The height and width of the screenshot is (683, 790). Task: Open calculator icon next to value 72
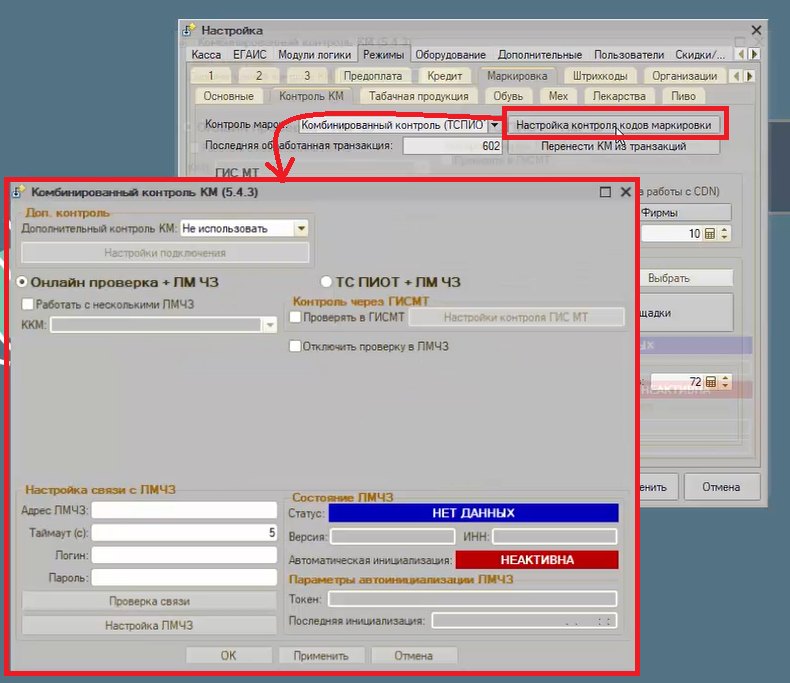tap(710, 382)
